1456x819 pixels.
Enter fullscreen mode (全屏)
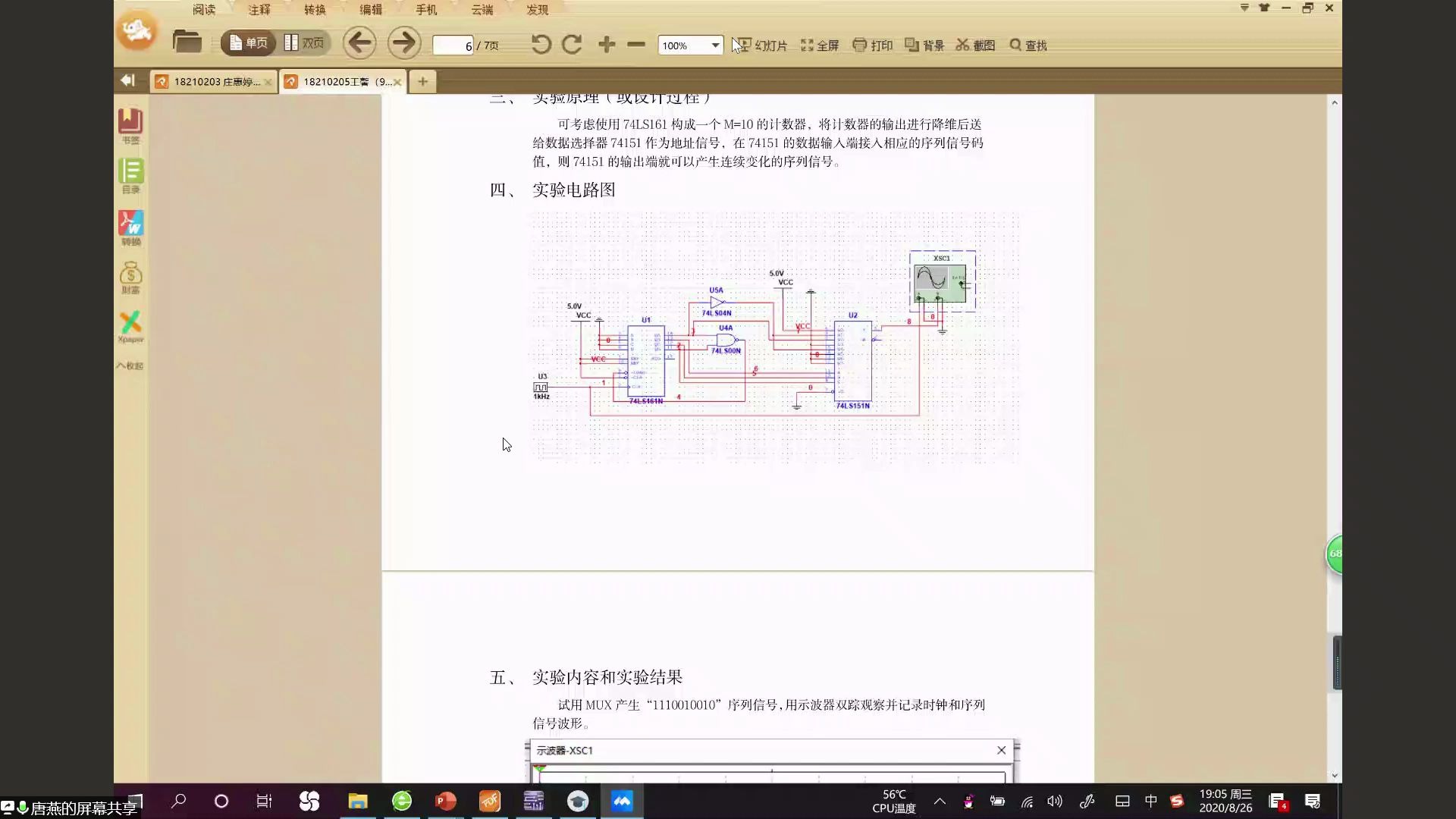[820, 45]
